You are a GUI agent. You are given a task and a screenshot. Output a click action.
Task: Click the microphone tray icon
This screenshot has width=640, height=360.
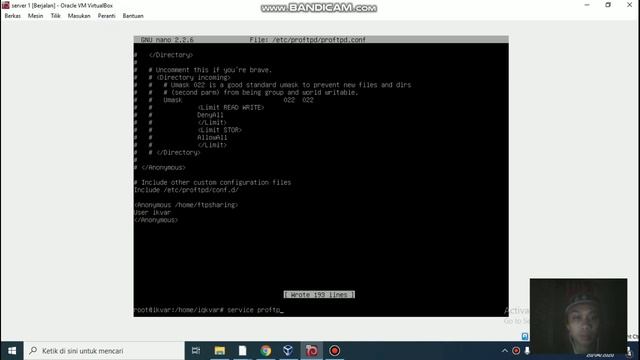tap(527, 351)
